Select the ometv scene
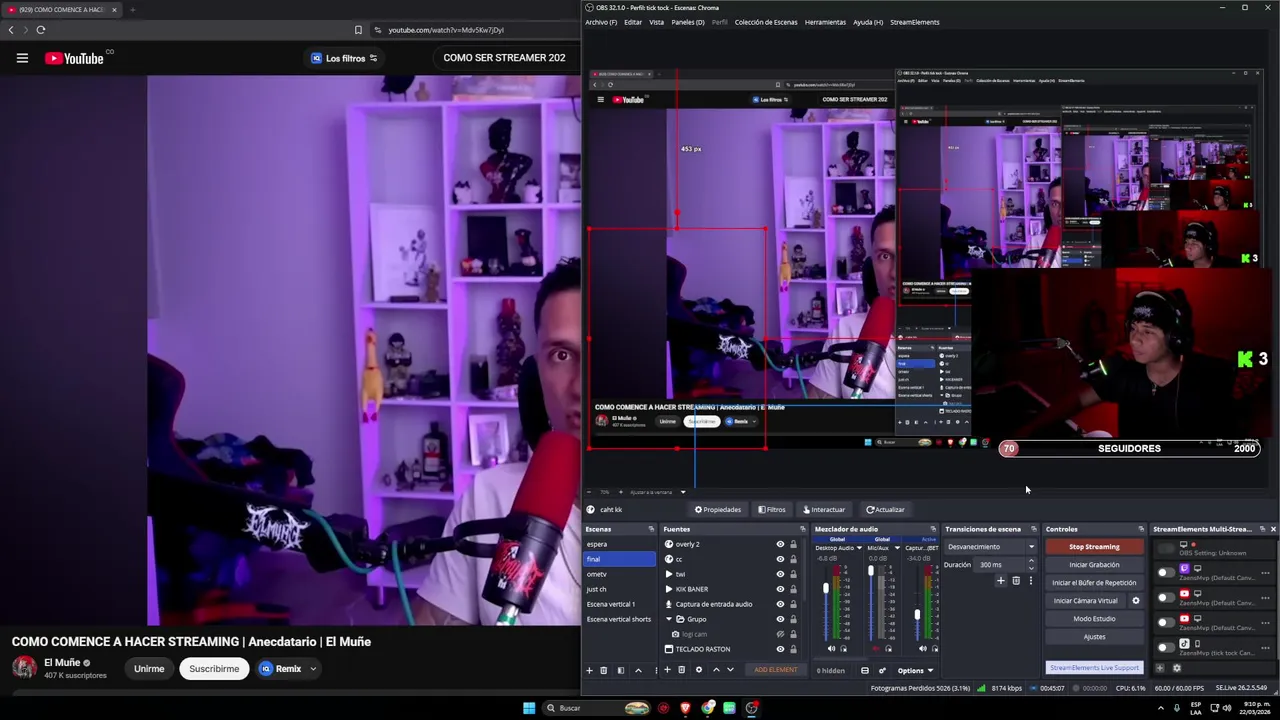 point(619,574)
